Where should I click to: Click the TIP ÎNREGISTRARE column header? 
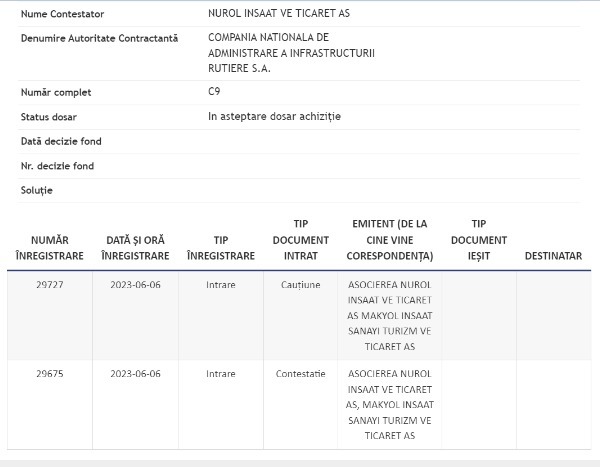[x=221, y=248]
